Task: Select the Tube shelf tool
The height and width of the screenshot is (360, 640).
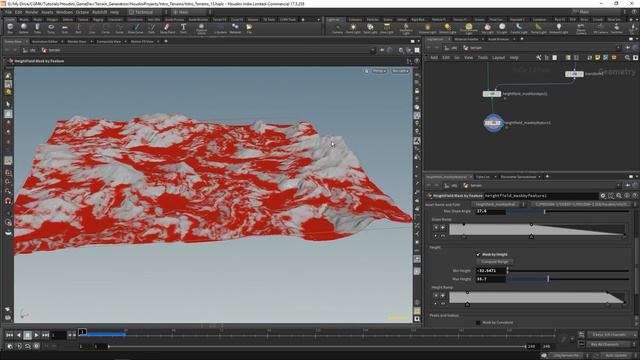Action: click(37, 28)
